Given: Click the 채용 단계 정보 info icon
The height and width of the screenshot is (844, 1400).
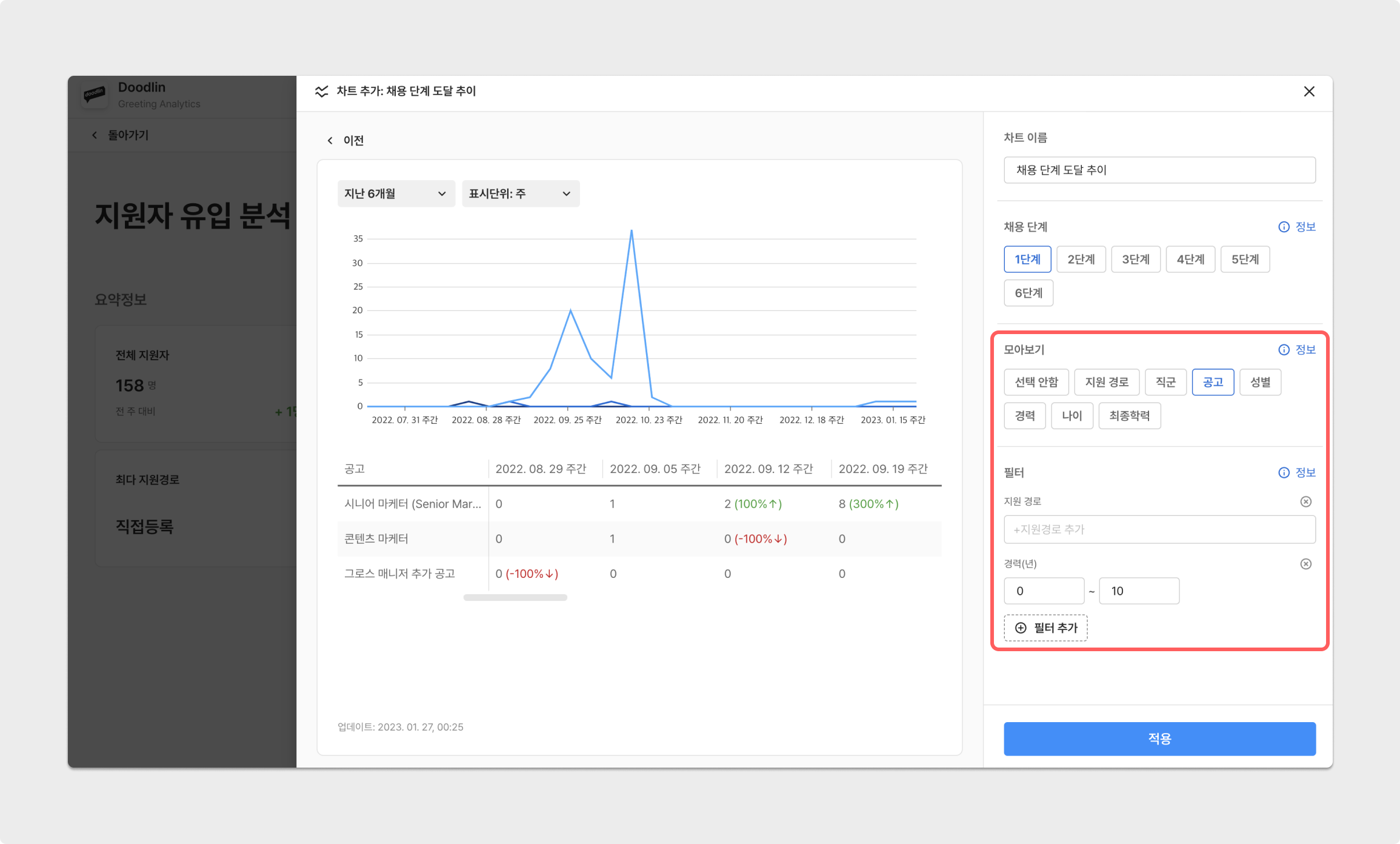Looking at the screenshot, I should (x=1284, y=227).
